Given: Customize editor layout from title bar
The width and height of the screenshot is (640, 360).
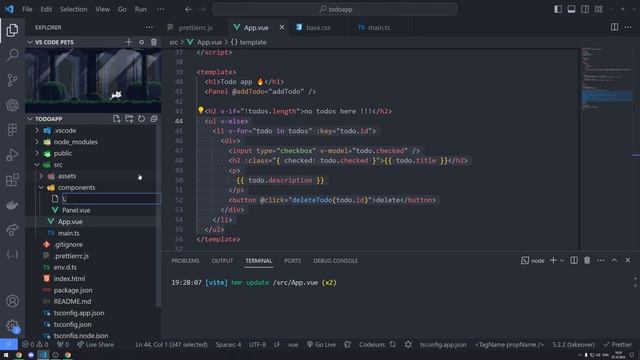Looking at the screenshot, I should pyautogui.click(x=599, y=9).
